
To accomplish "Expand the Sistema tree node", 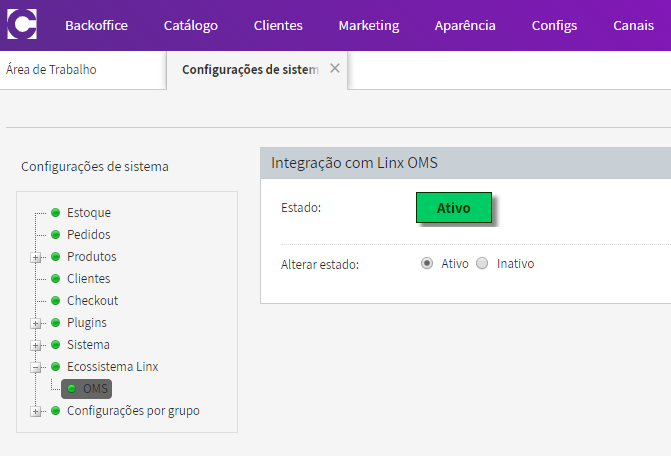I will click(36, 346).
